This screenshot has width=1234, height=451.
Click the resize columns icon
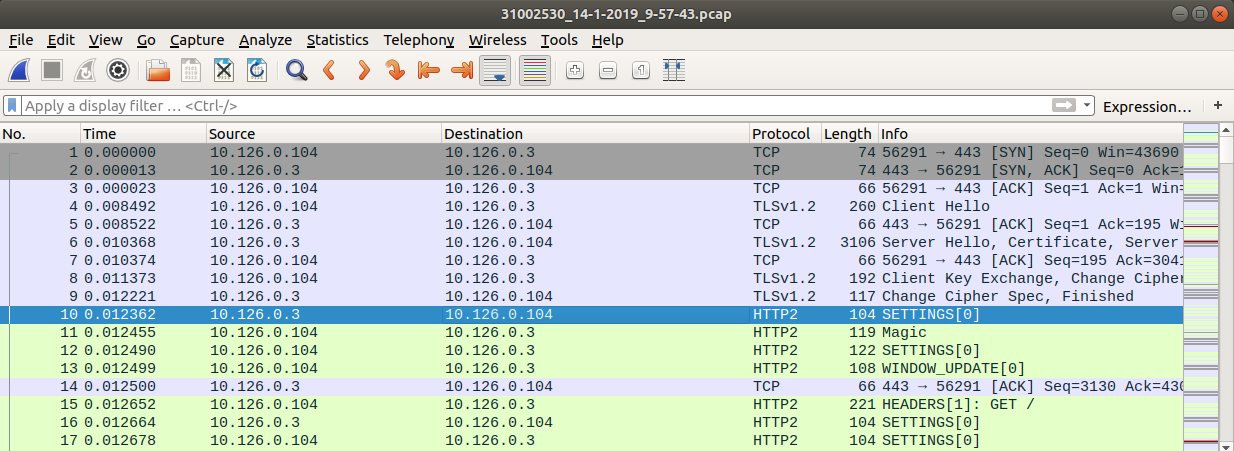(675, 70)
